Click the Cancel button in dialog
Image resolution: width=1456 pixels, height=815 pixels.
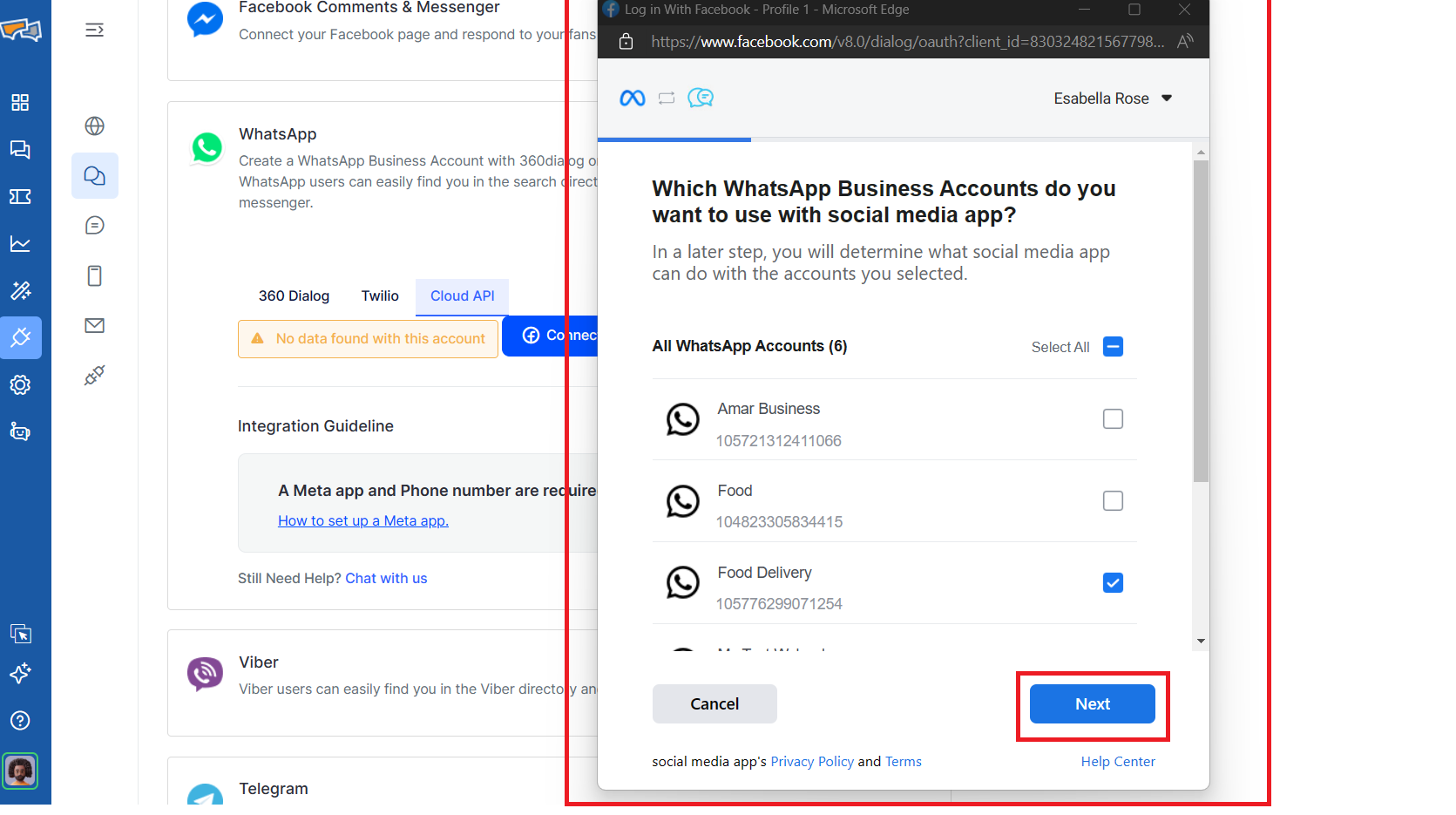714,704
